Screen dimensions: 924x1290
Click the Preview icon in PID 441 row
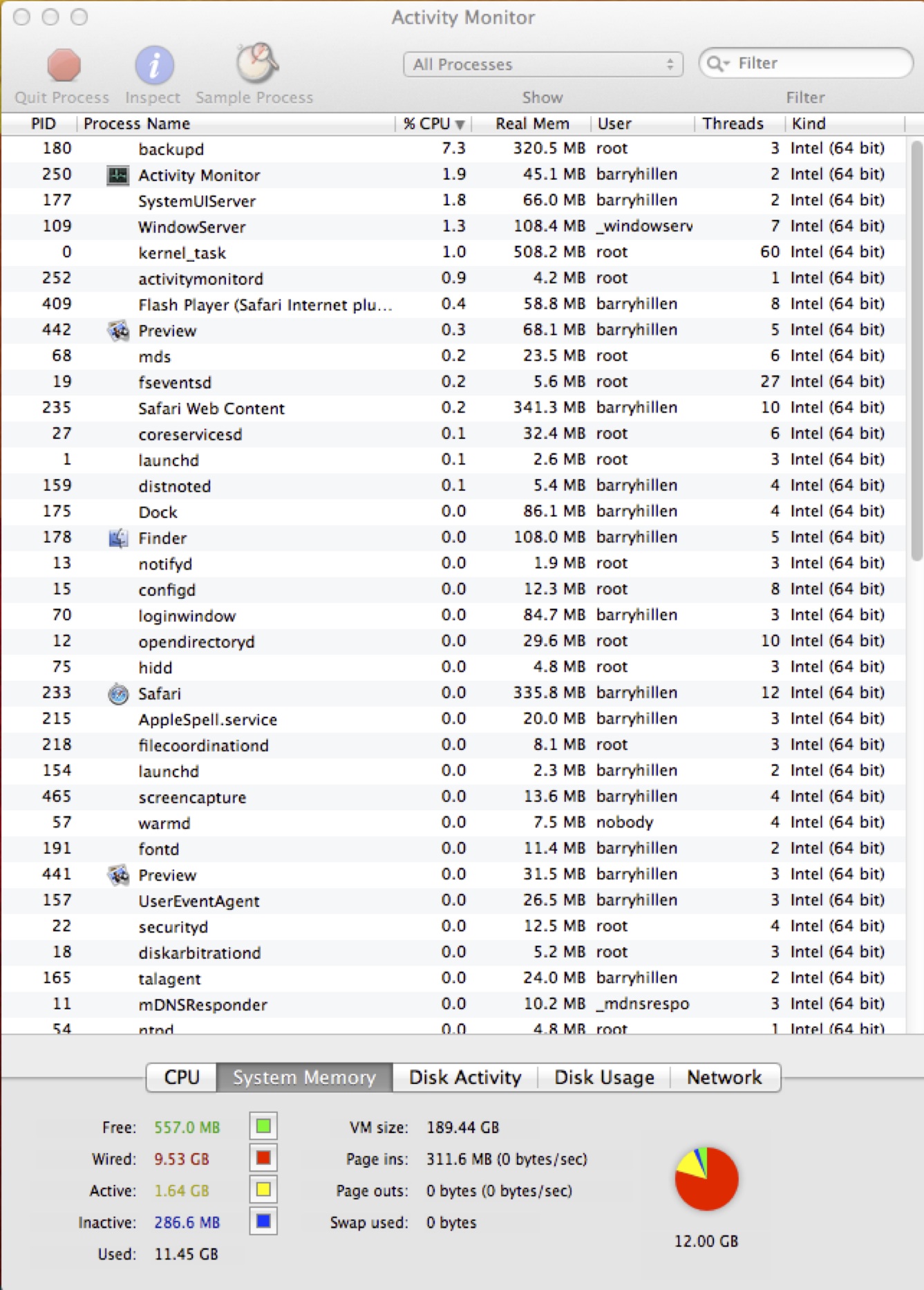click(x=118, y=875)
